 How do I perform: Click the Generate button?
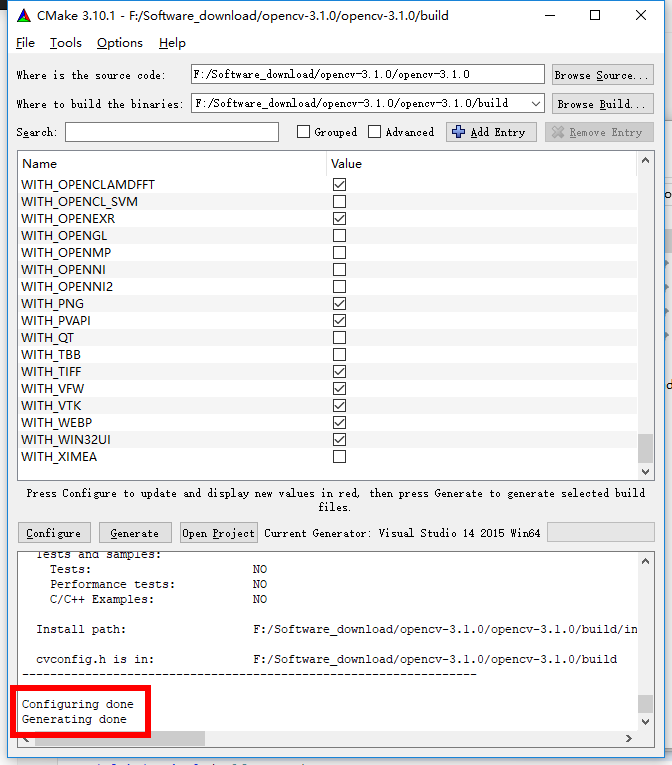[135, 533]
